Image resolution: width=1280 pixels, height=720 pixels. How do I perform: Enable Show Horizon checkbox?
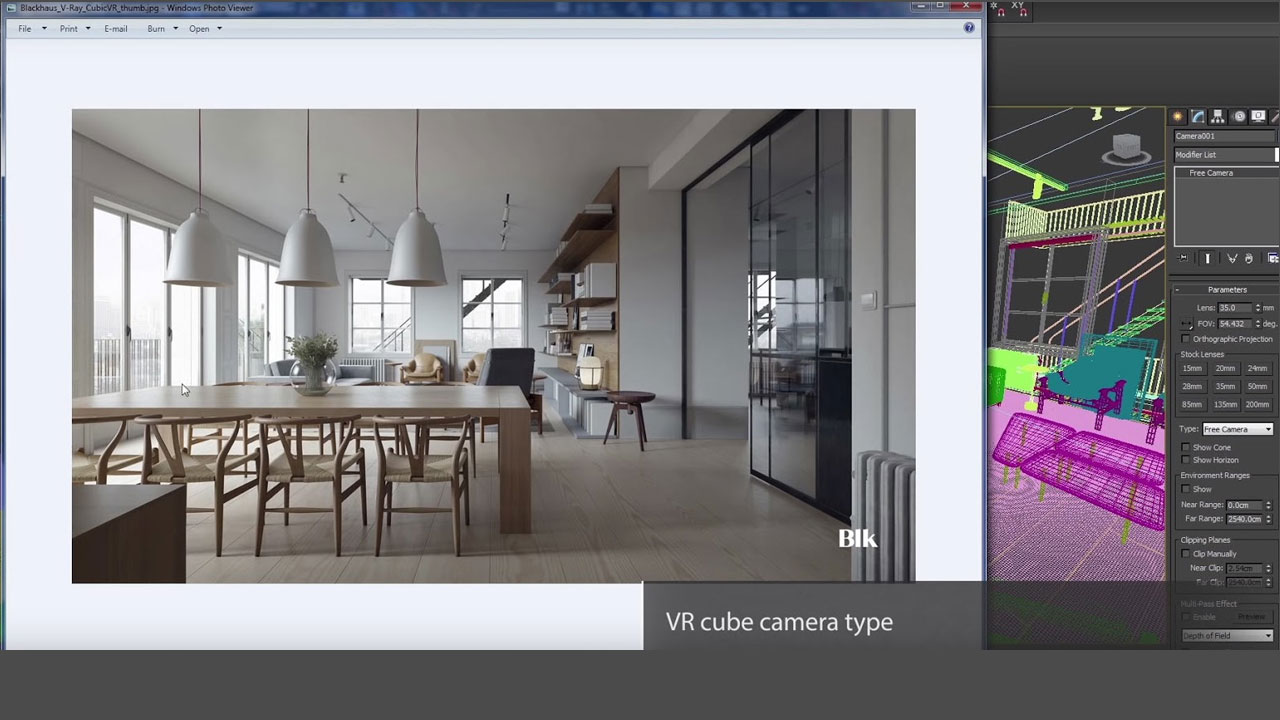tap(1187, 460)
